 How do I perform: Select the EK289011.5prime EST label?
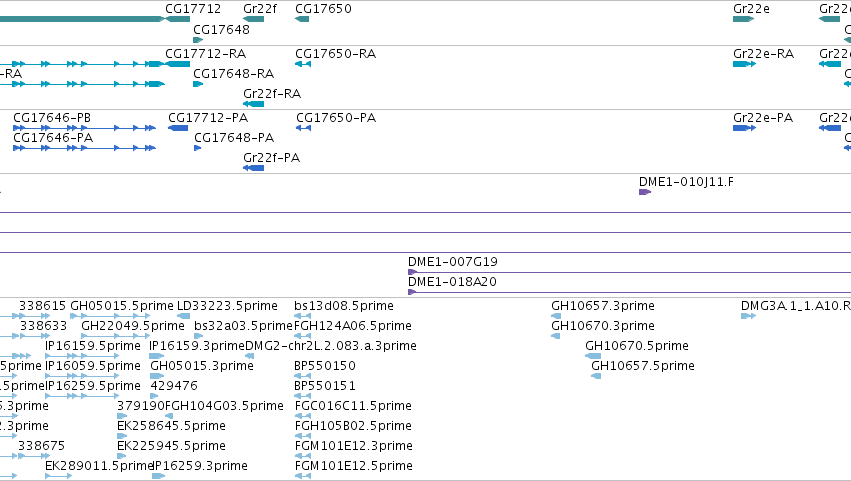pyautogui.click(x=99, y=466)
